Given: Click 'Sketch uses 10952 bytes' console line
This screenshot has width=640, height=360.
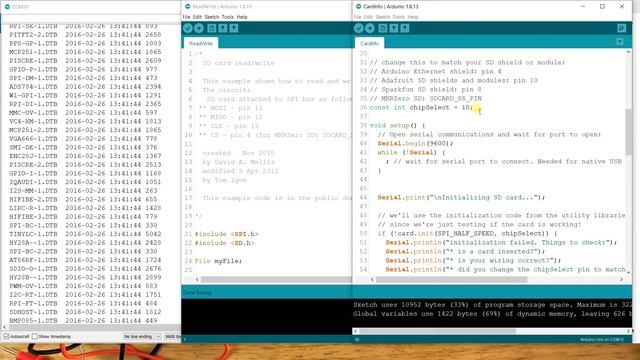Looking at the screenshot, I should coord(492,305).
